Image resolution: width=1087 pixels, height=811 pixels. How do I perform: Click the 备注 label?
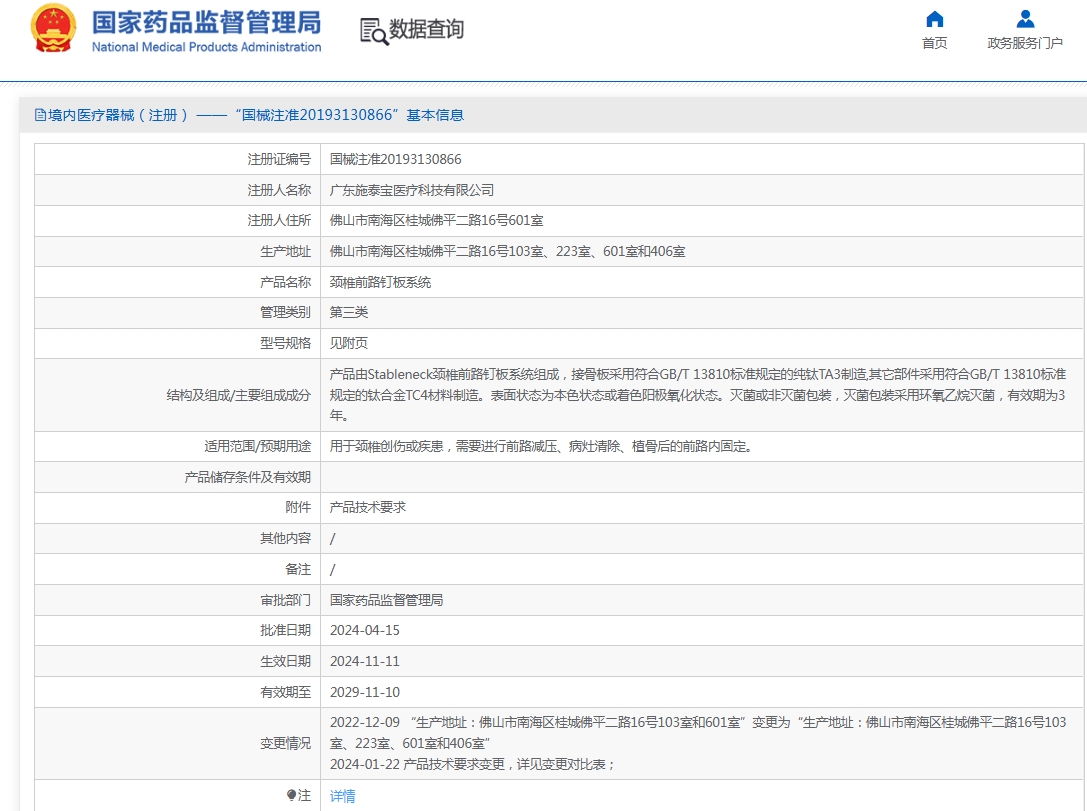click(298, 569)
